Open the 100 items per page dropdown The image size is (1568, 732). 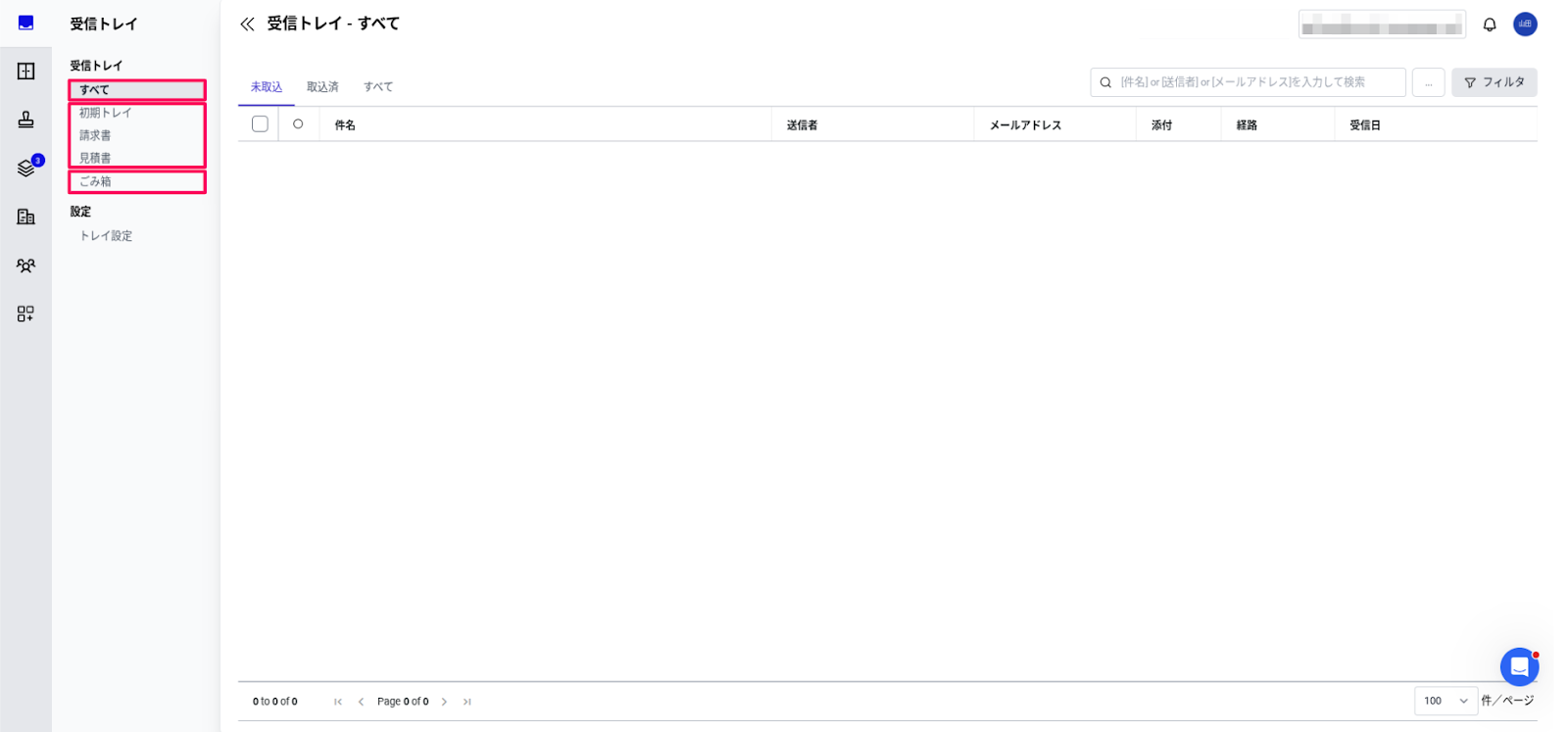1445,701
